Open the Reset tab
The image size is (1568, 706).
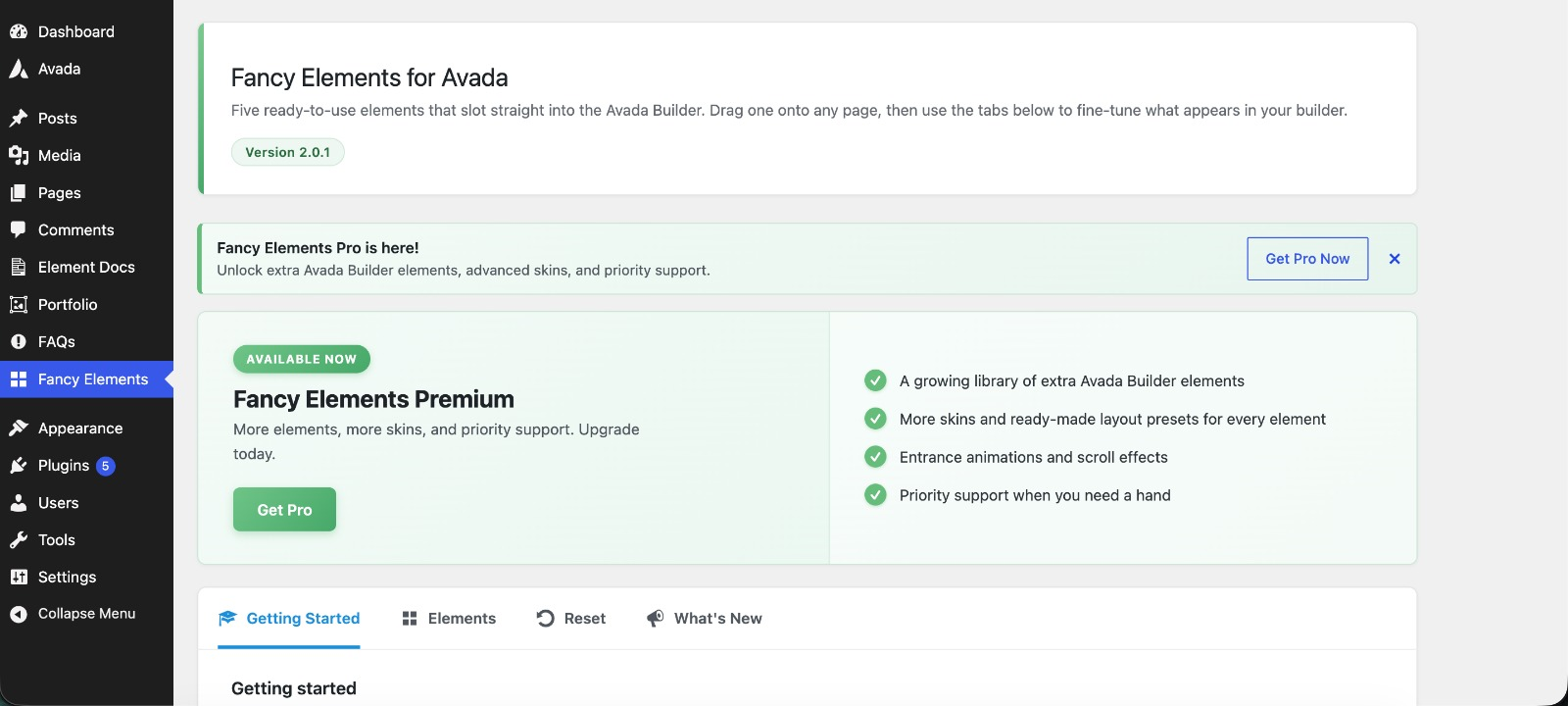[571, 619]
